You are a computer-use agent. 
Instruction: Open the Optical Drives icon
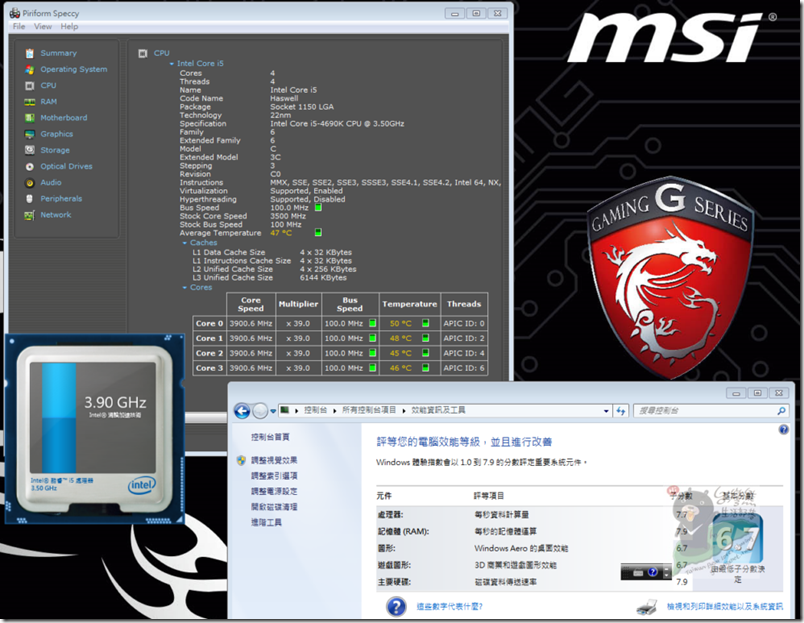pyautogui.click(x=30, y=167)
